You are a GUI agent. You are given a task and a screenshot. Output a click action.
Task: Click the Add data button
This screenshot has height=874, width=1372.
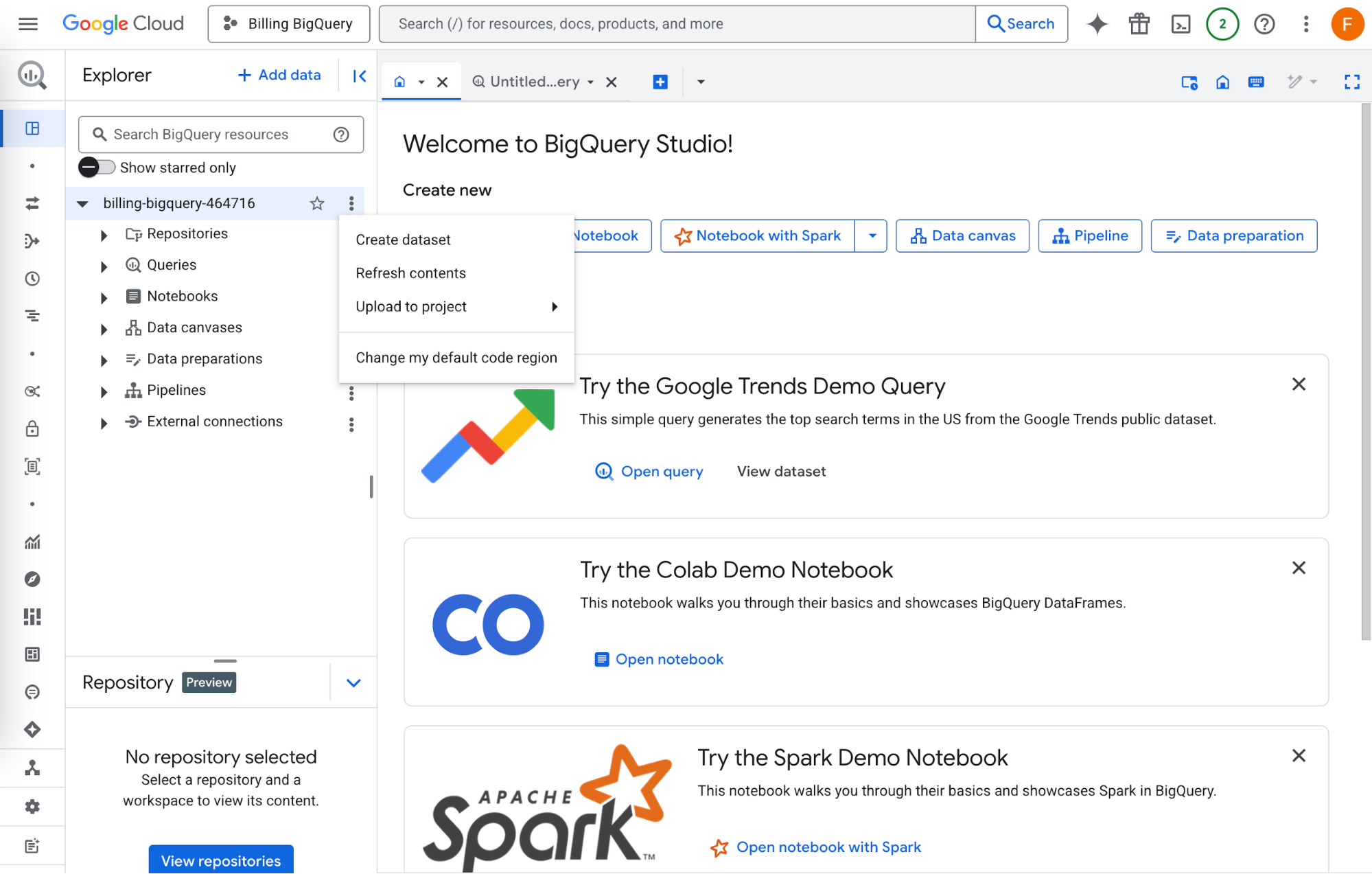click(x=279, y=76)
